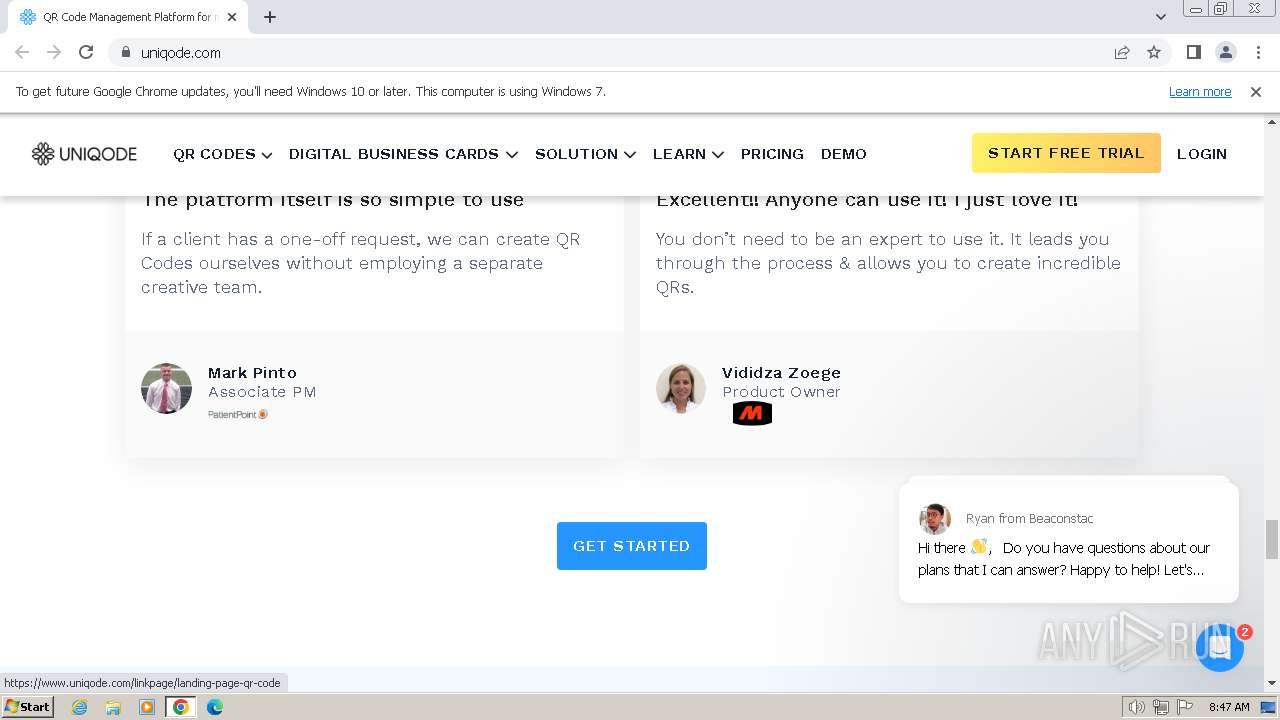Image resolution: width=1280 pixels, height=720 pixels.
Task: Expand the QR CODES menu
Action: click(222, 154)
